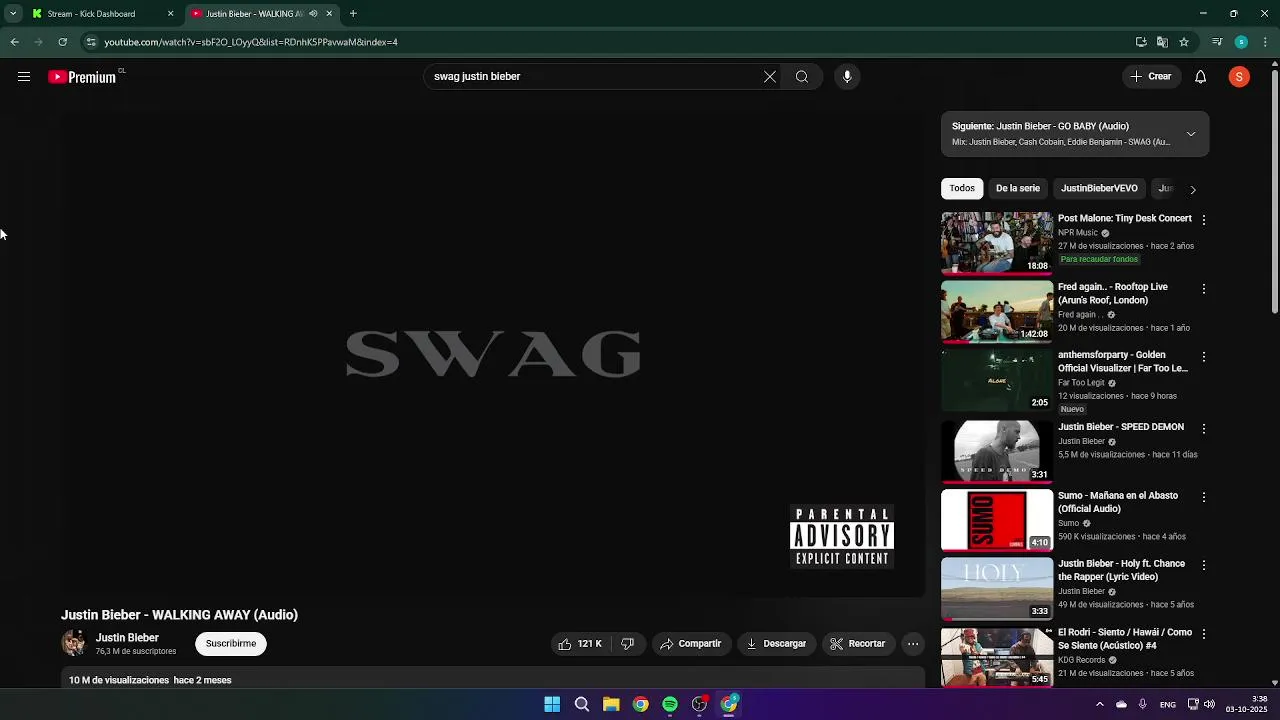Open El Rodri Siento Hawái thumbnail
The height and width of the screenshot is (720, 1280).
tap(997, 656)
